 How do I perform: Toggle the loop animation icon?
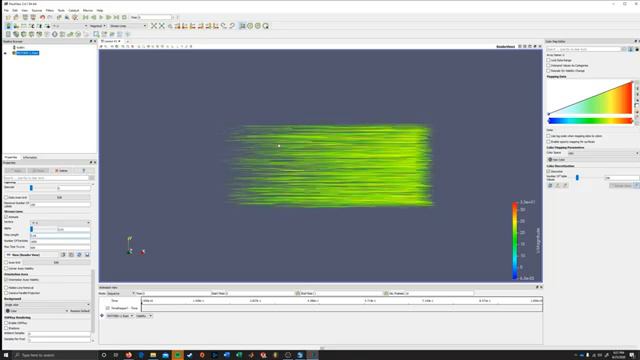tap(124, 17)
